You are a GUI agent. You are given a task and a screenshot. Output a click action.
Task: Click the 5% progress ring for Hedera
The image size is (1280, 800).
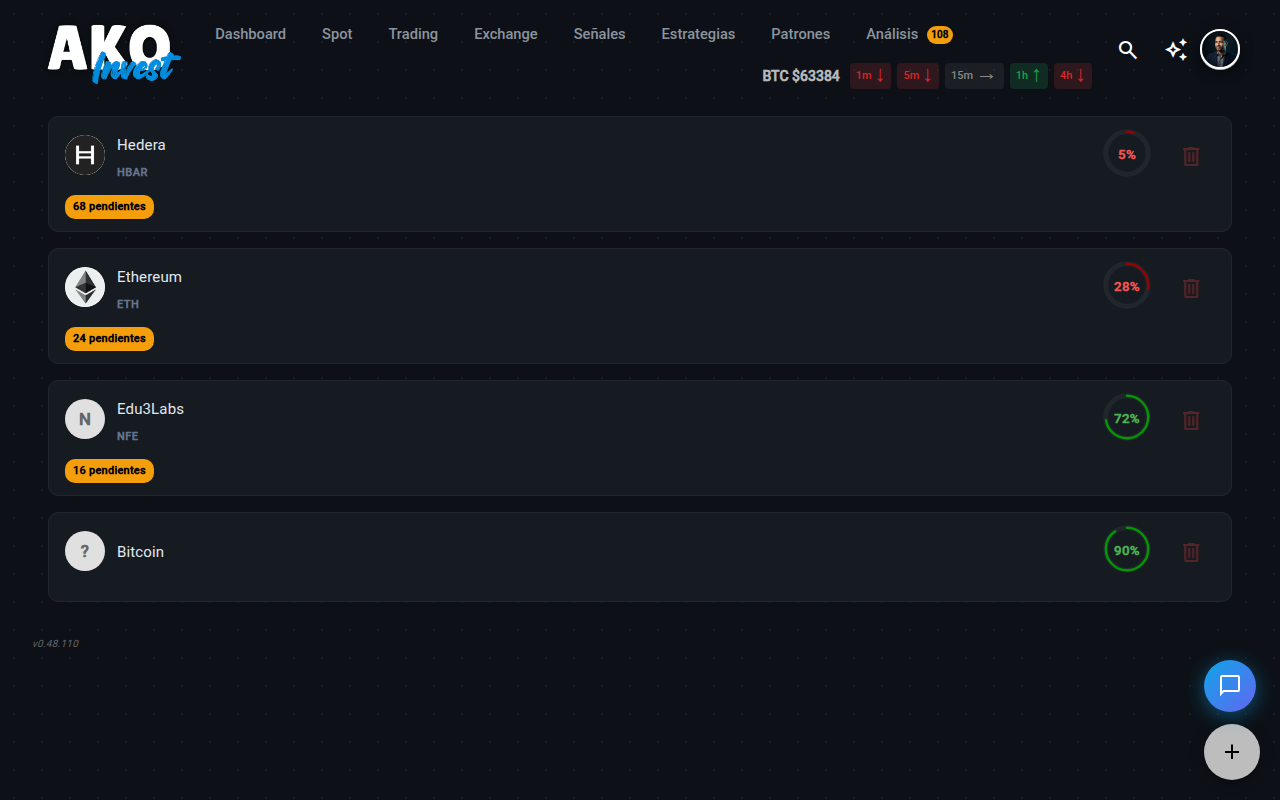1127,155
